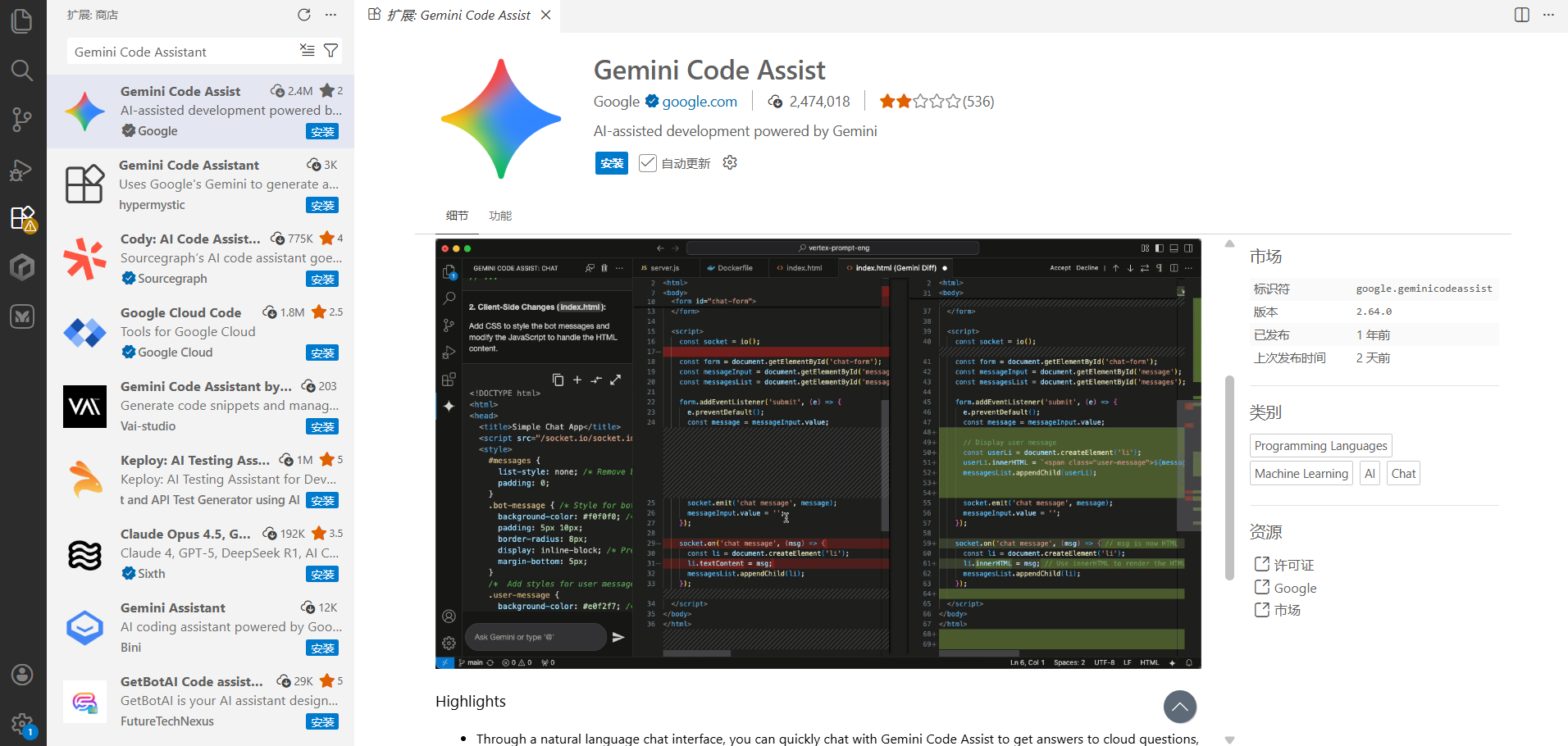Install Gemini Code Assist from list row

[322, 131]
